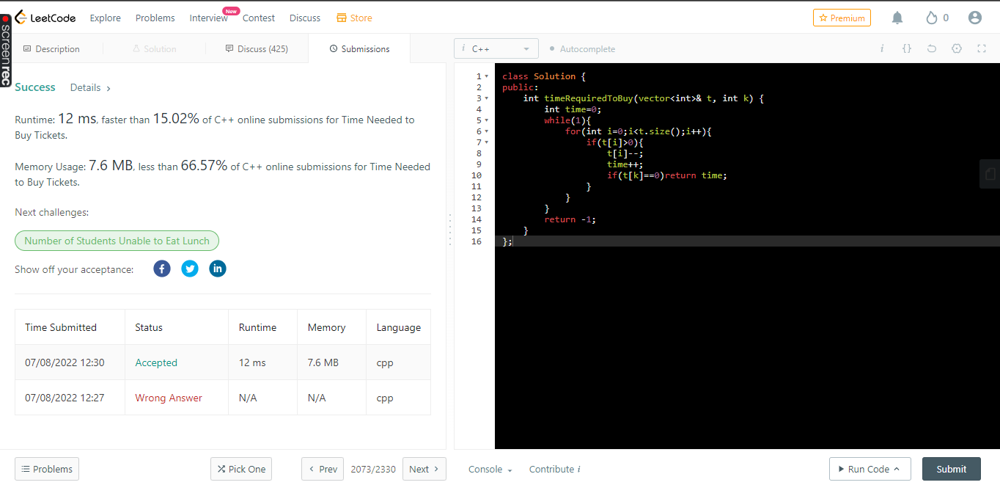1000x485 pixels.
Task: Share acceptance on Facebook
Action: pos(162,269)
